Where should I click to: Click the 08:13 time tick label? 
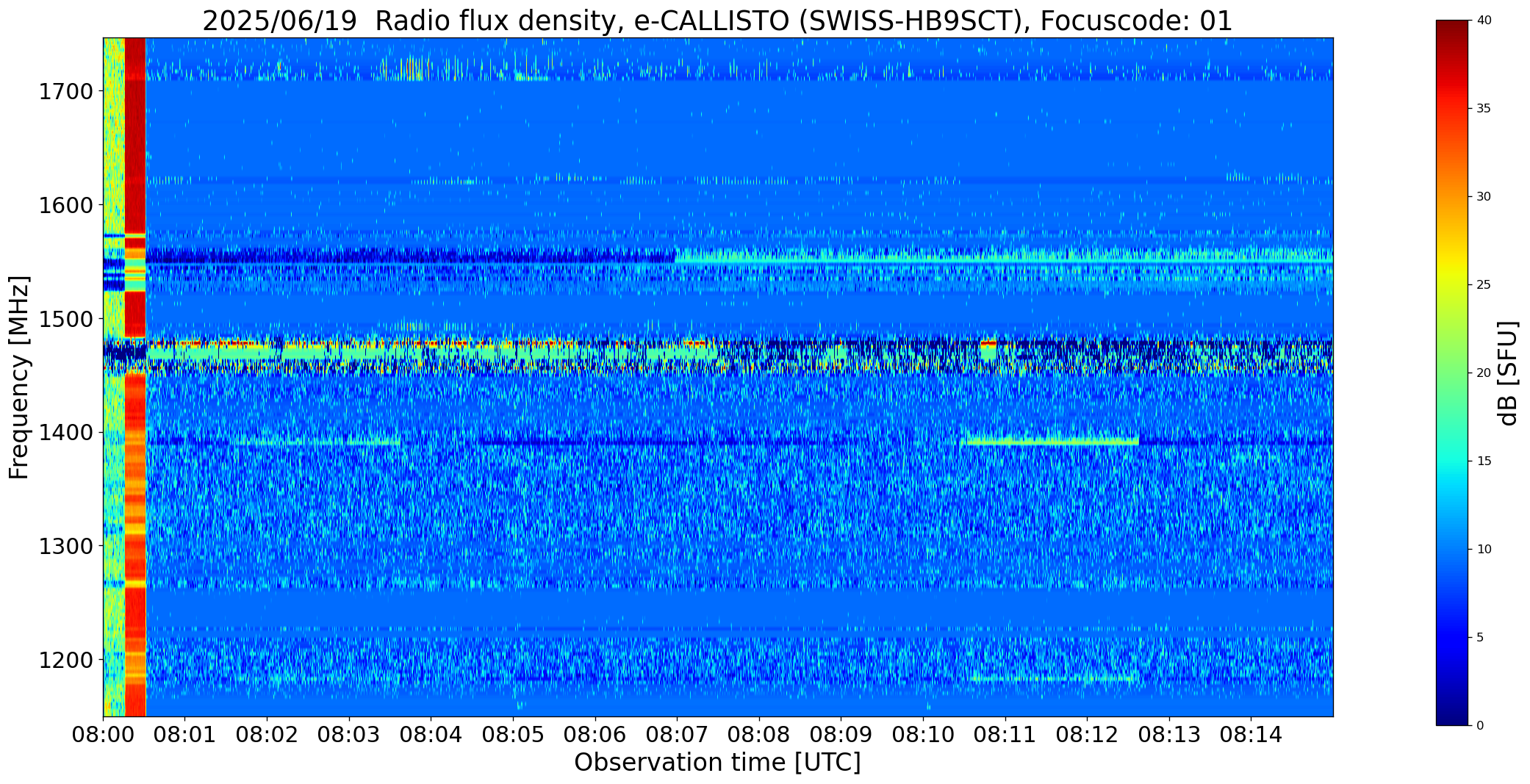pyautogui.click(x=1169, y=735)
